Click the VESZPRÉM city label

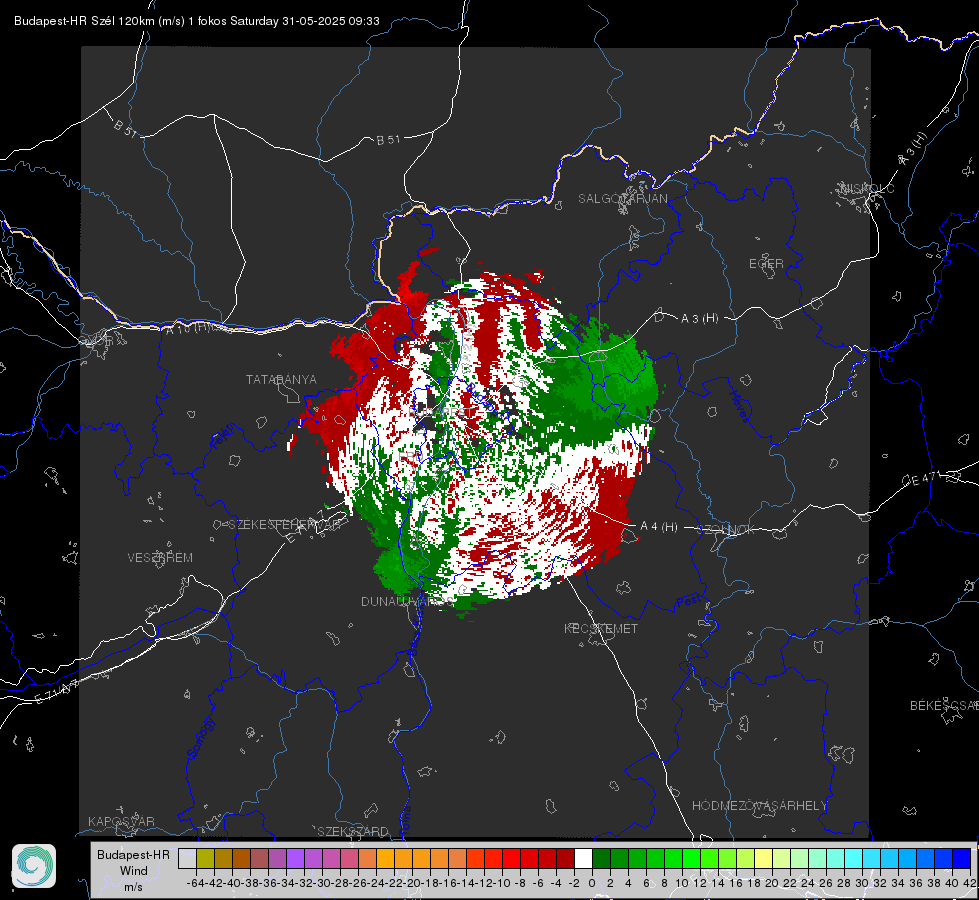160,557
